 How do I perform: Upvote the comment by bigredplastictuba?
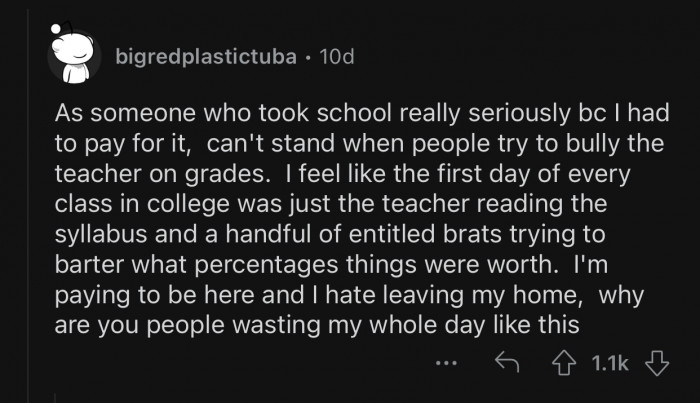pyautogui.click(x=565, y=364)
